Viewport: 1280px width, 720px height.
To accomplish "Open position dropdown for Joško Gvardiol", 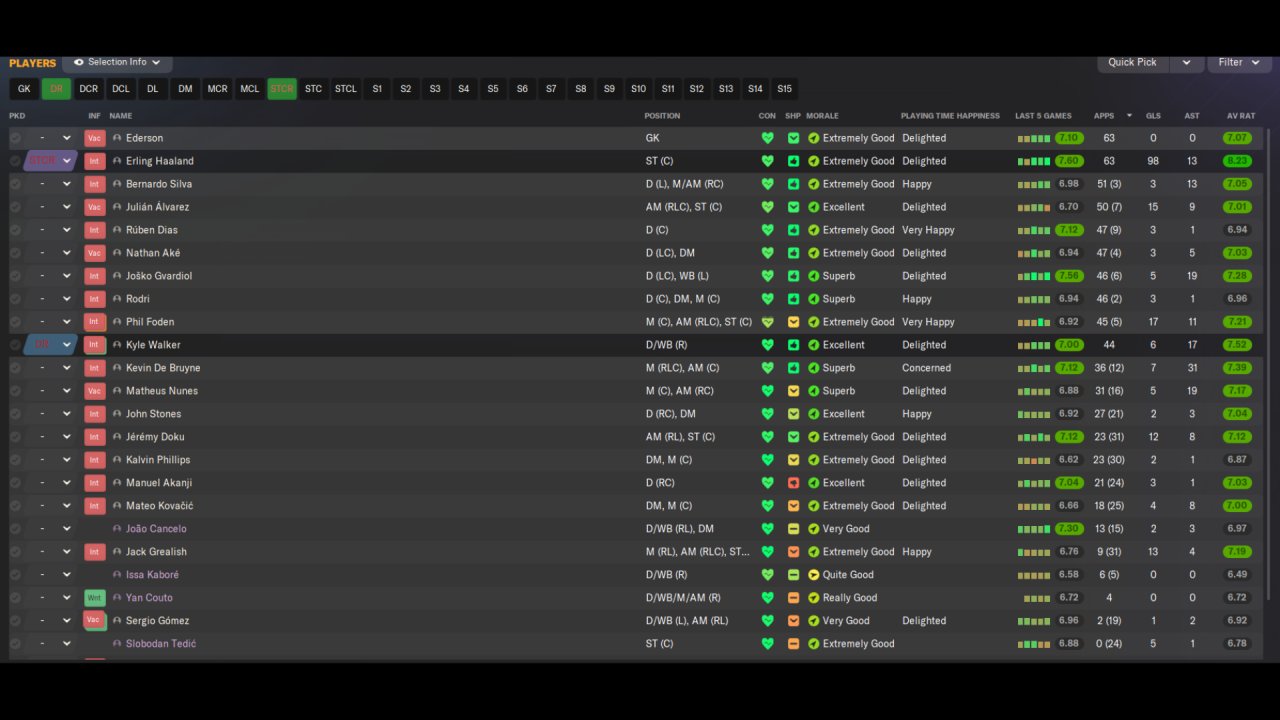I will (x=67, y=276).
